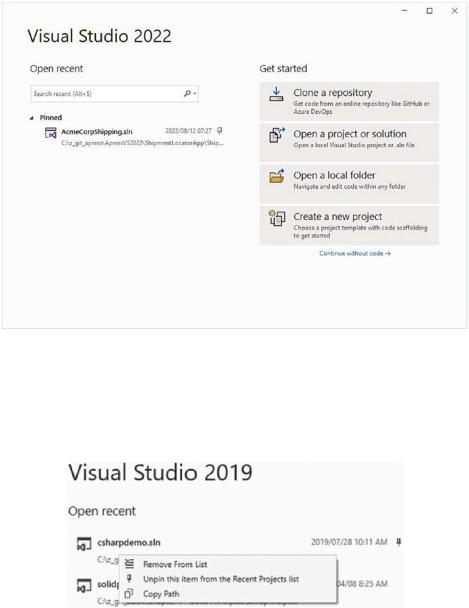Open AcmeCorpShipping.sln from pinned list
This screenshot has width=469, height=608.
click(x=134, y=137)
